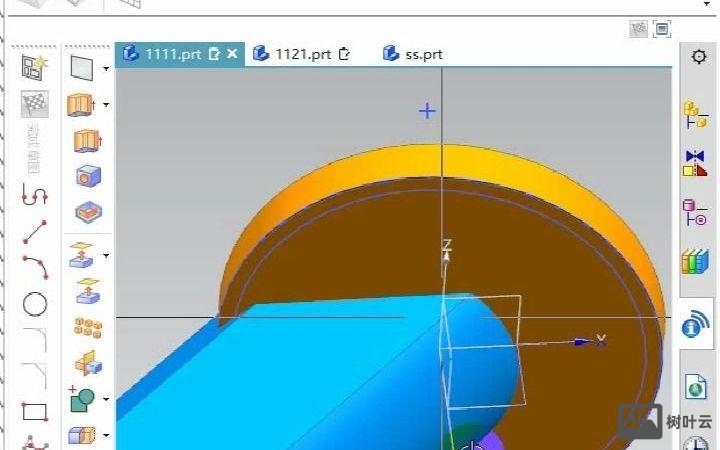720x450 pixels.
Task: Select the Line sketch tool
Action: coord(35,231)
